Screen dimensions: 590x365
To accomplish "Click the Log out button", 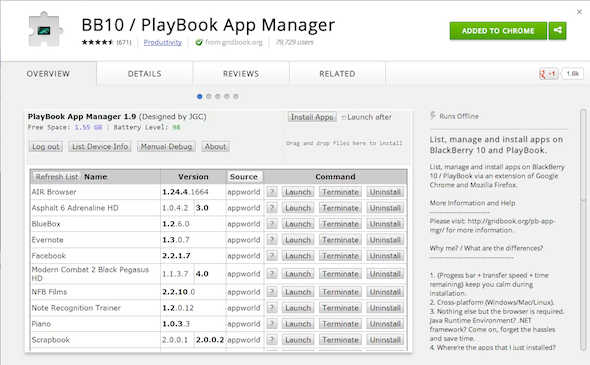I will [46, 146].
